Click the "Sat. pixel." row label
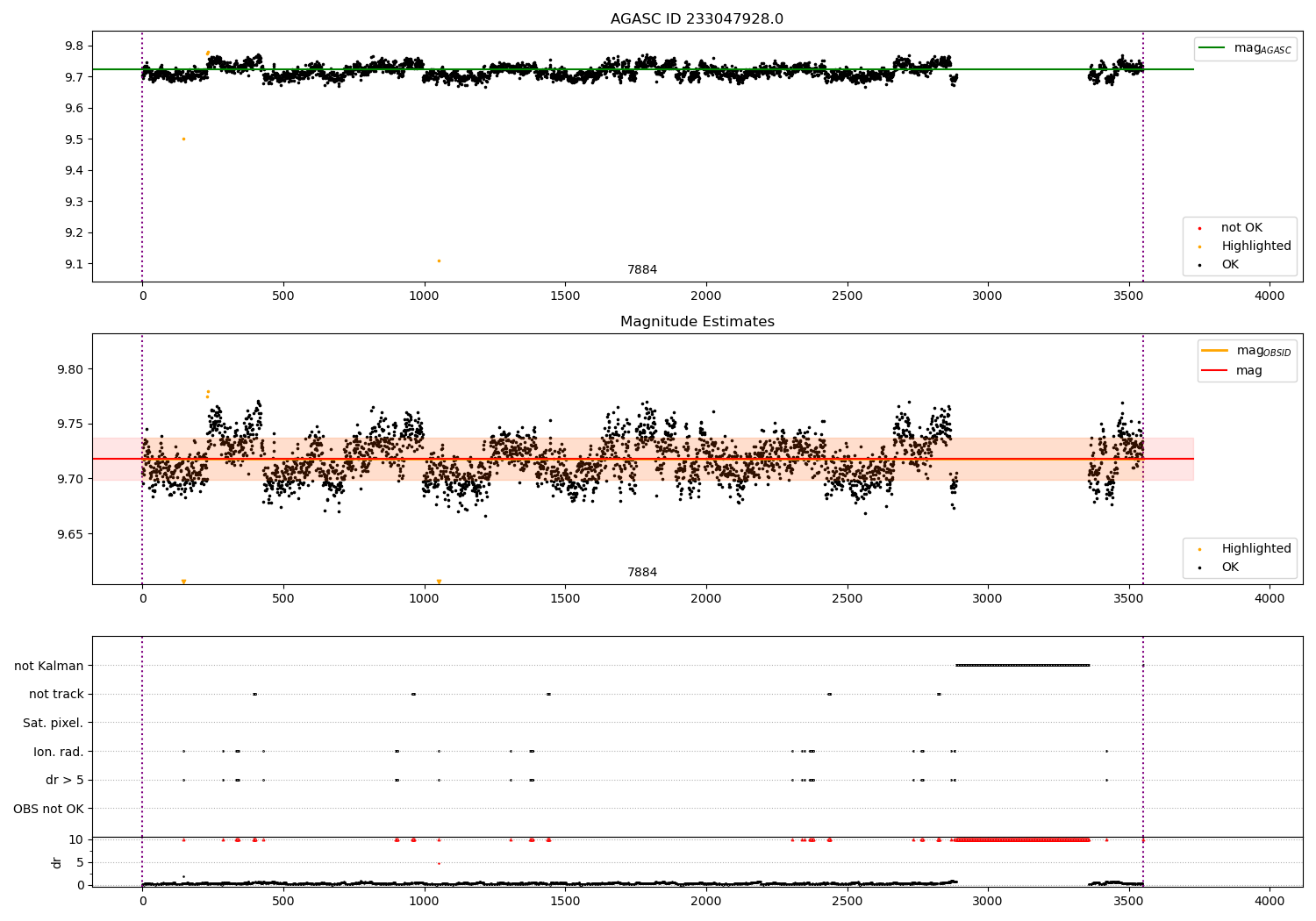Image resolution: width=1316 pixels, height=921 pixels. [54, 724]
